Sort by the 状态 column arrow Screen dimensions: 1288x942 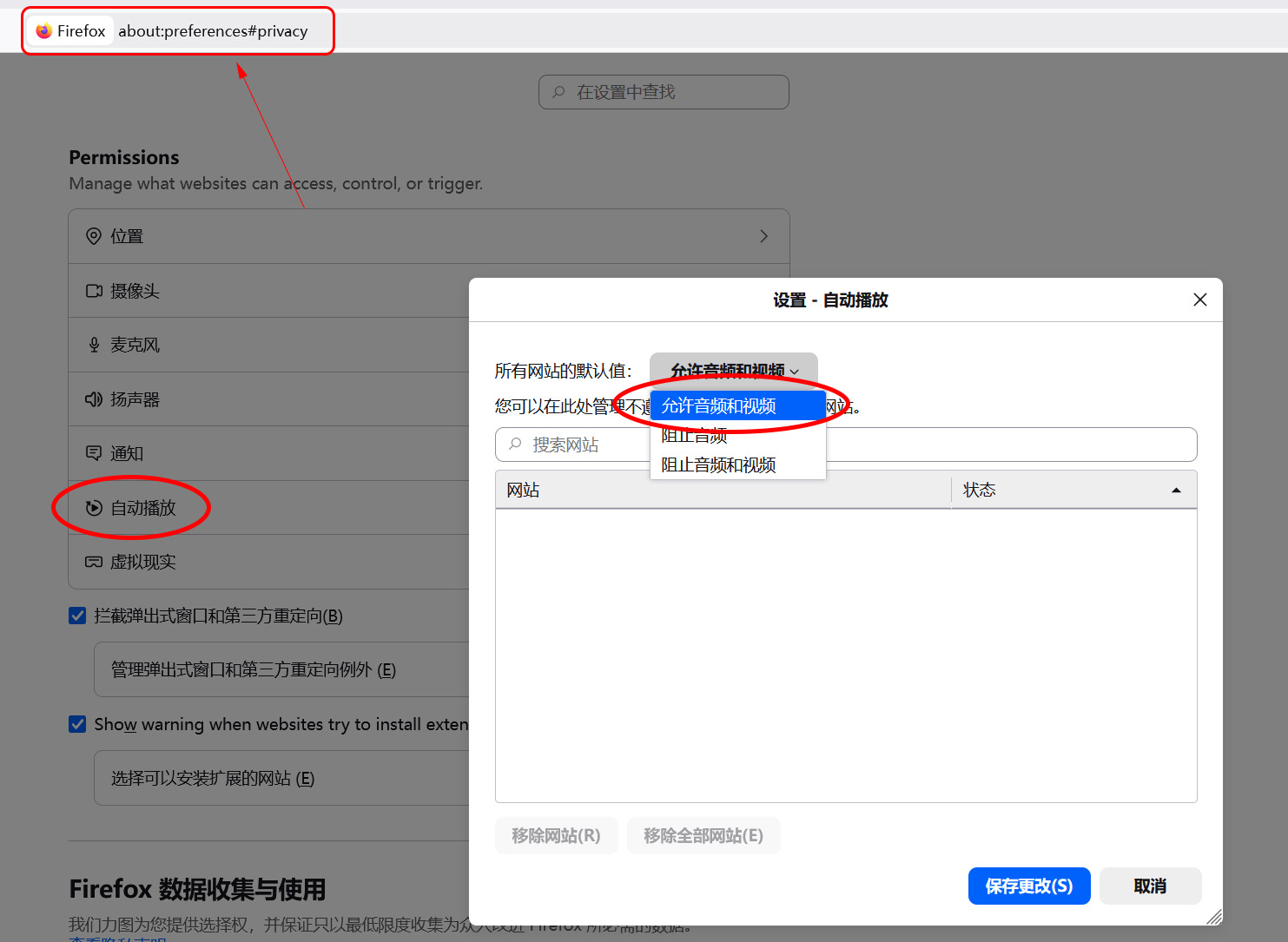coord(1176,491)
